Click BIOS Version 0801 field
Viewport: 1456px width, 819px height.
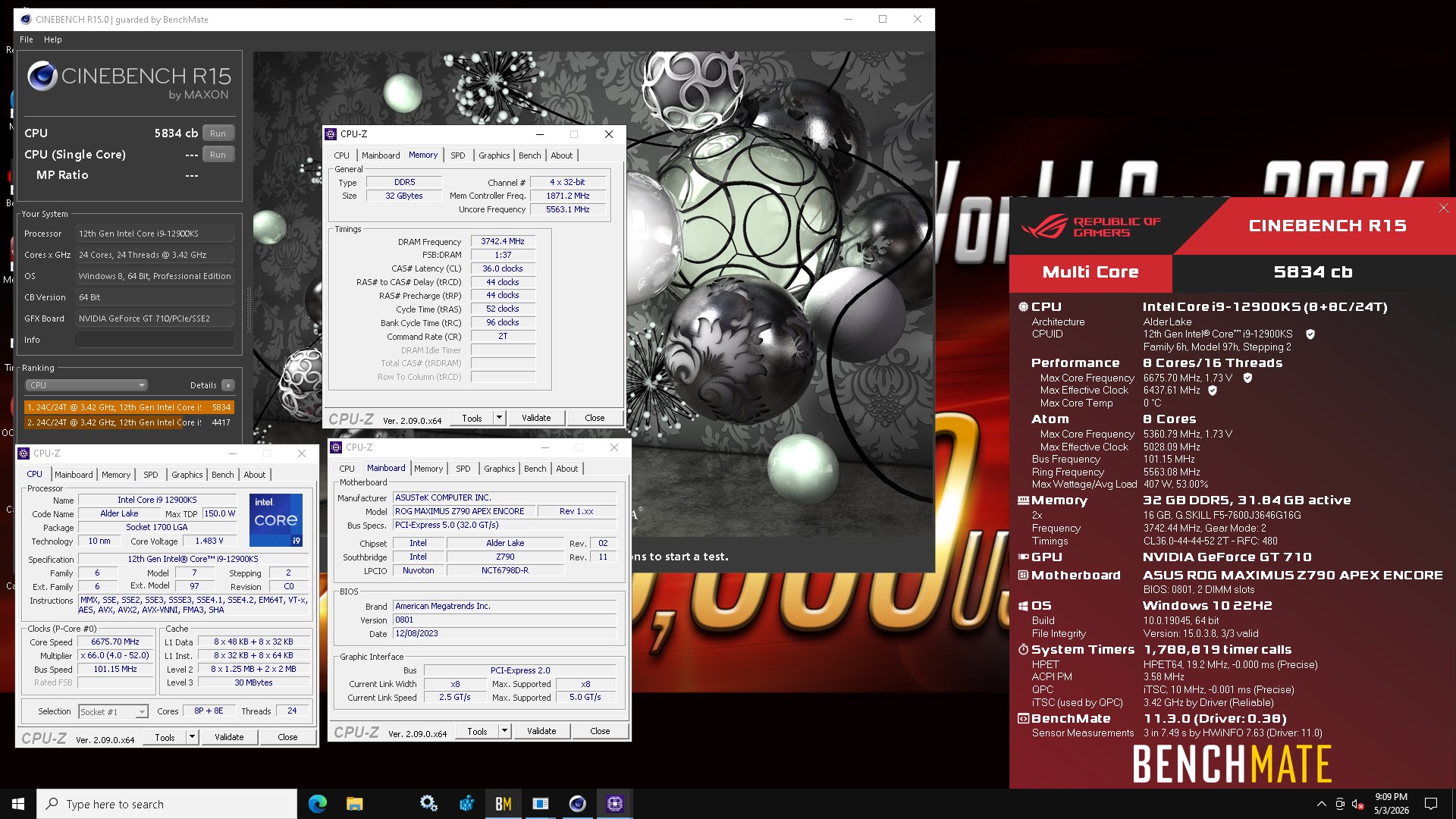click(x=504, y=620)
